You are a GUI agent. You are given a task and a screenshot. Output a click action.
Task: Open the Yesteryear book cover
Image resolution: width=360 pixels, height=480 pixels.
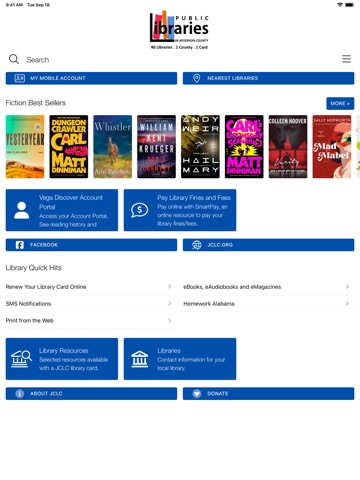(x=25, y=147)
